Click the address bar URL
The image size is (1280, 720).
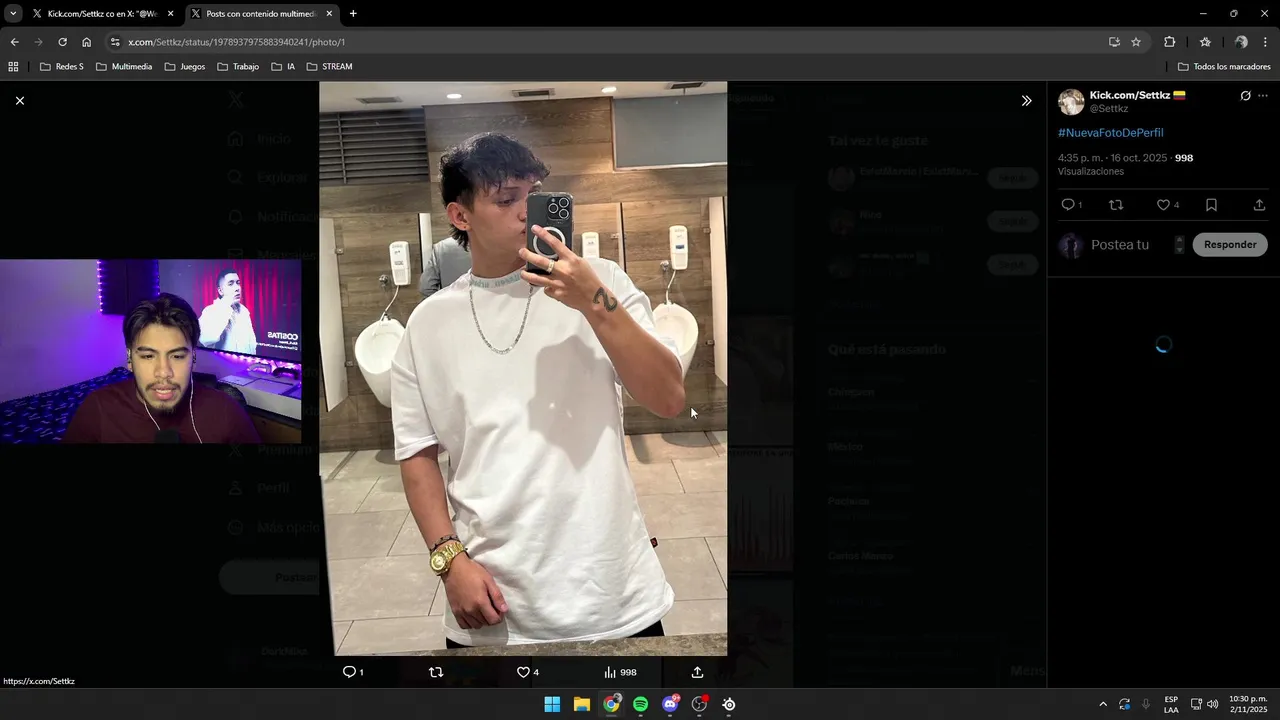click(x=236, y=42)
